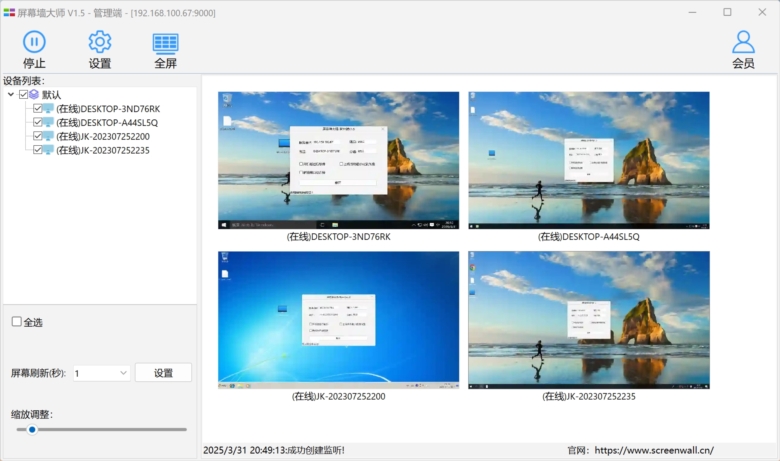Open 设置 gear icon in toolbar
The height and width of the screenshot is (461, 780).
click(x=100, y=42)
